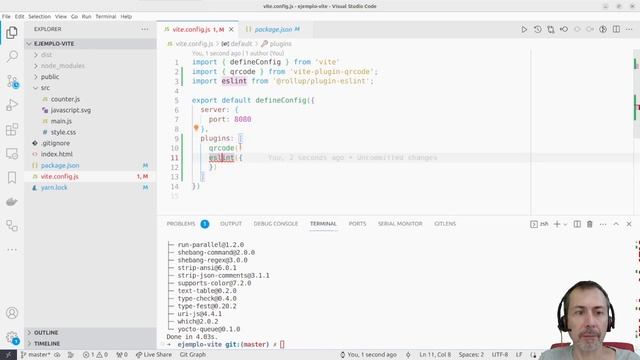Viewport: 640px width, 360px height.
Task: Open Source Control view icon
Action: (x=12, y=81)
